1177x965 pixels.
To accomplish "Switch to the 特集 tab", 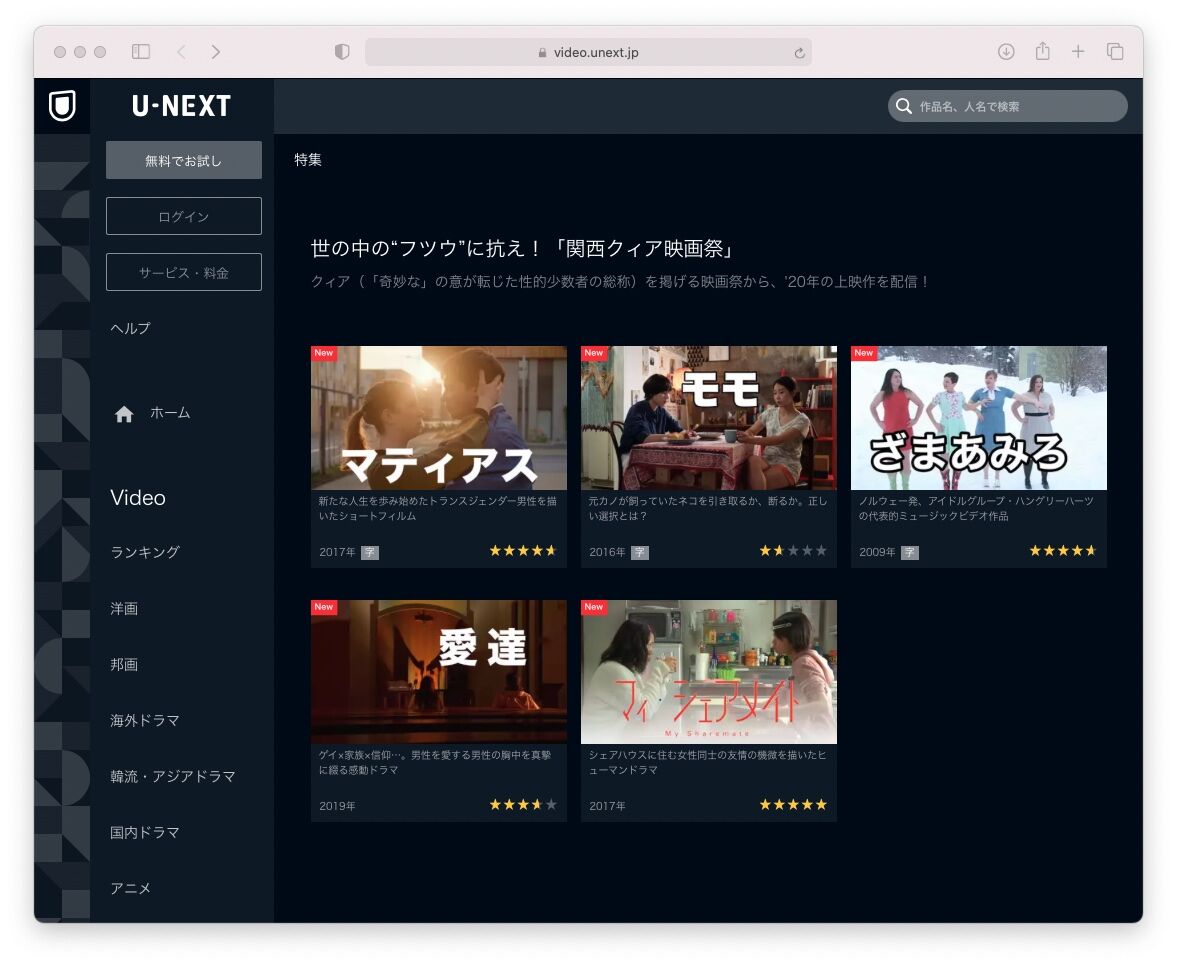I will (308, 159).
